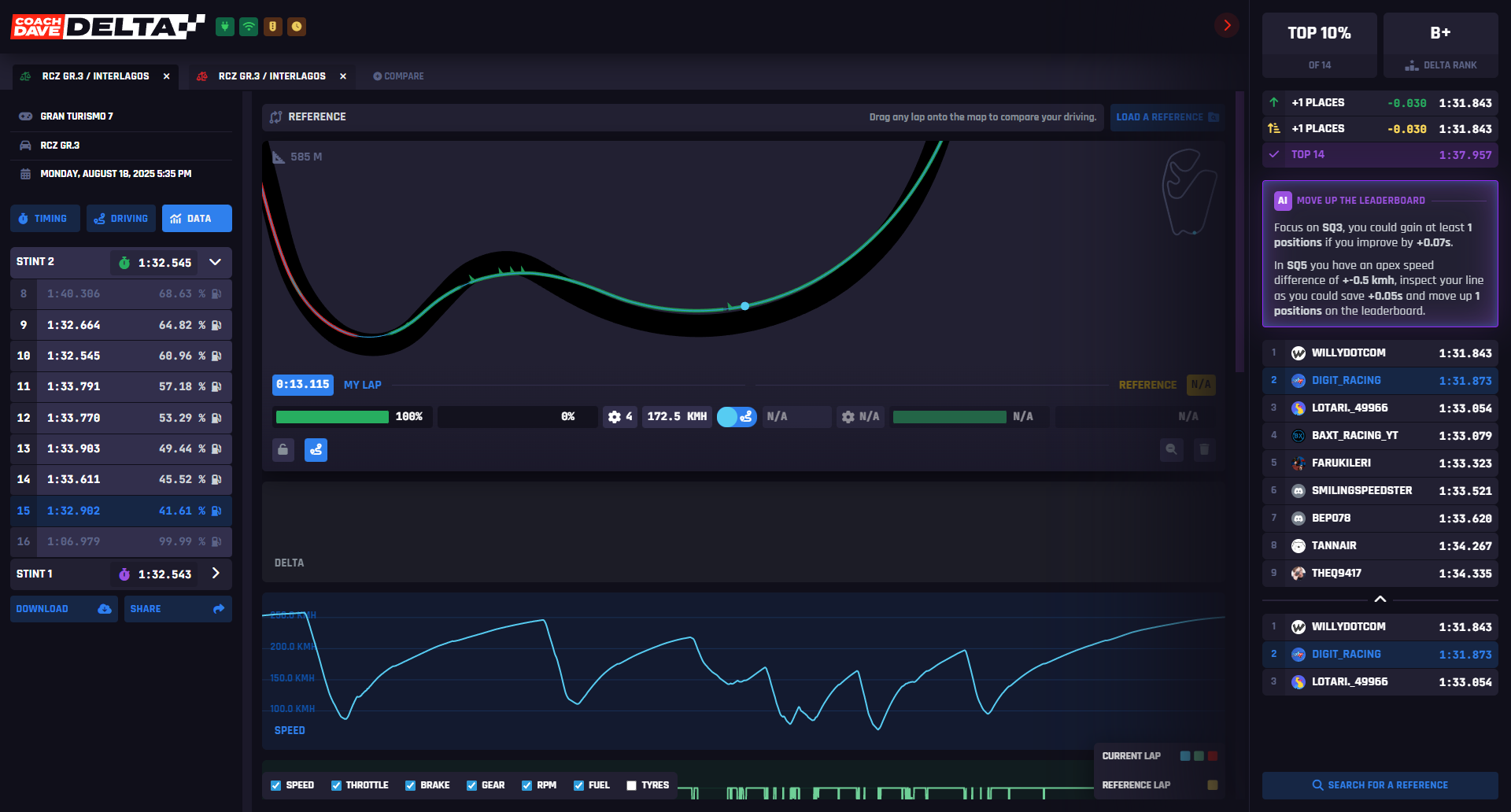Open the Compare tab
The height and width of the screenshot is (812, 1511).
(x=398, y=76)
